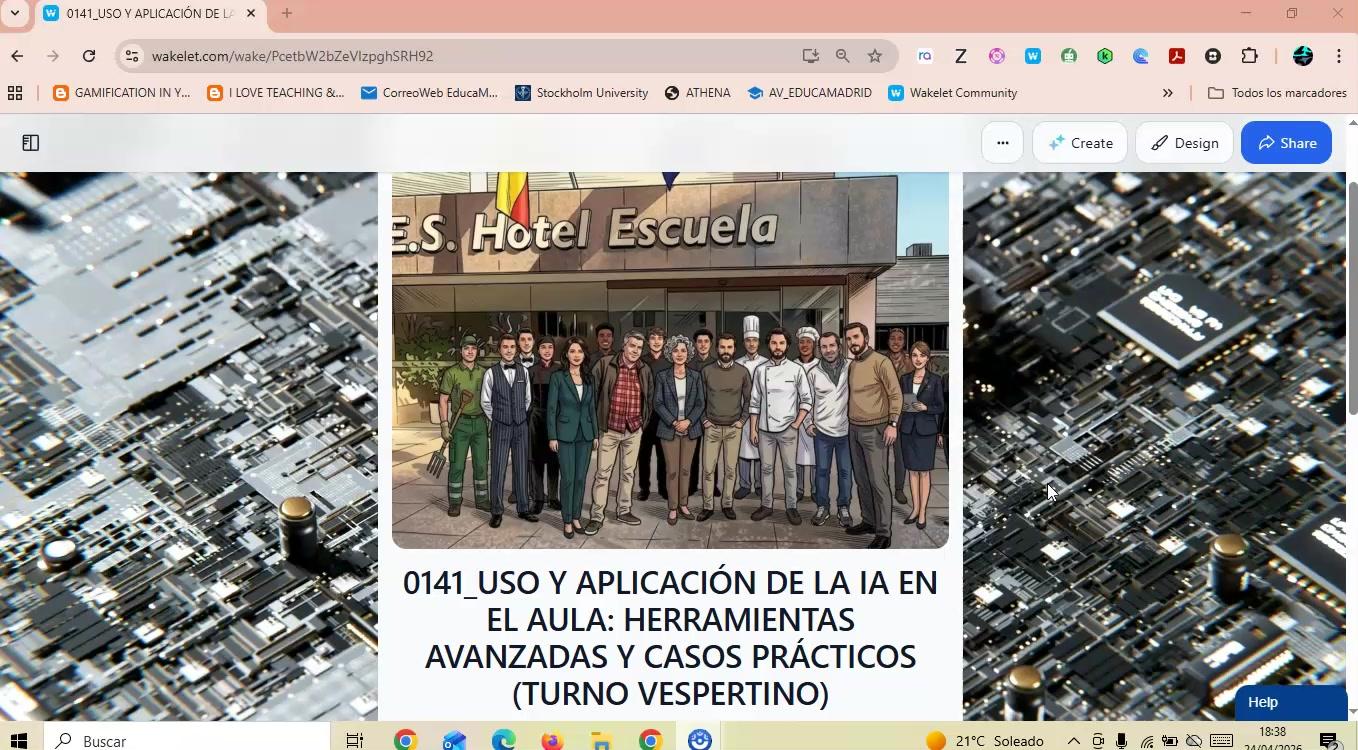Click the Create button with sparkle icon

click(x=1080, y=143)
